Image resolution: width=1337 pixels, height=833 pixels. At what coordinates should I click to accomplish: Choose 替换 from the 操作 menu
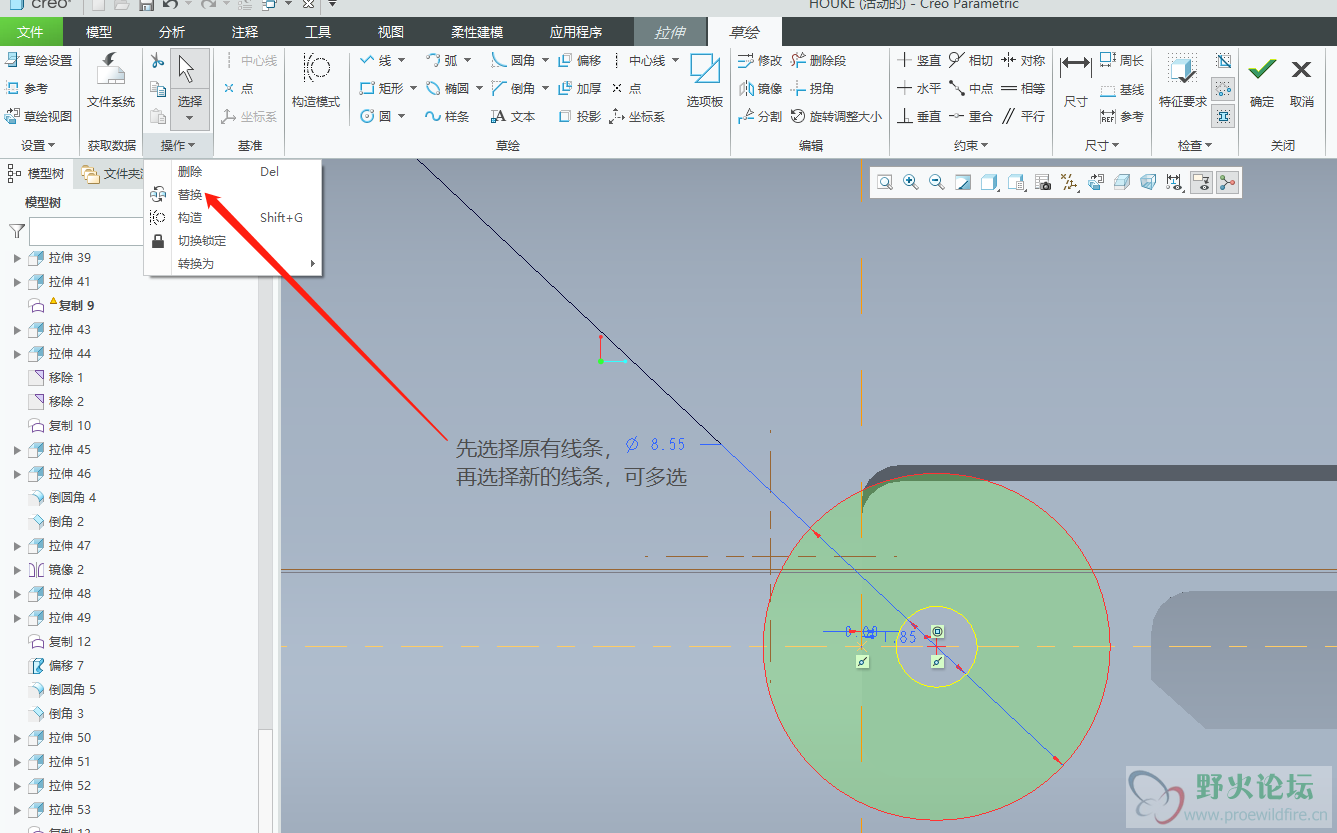coord(190,194)
